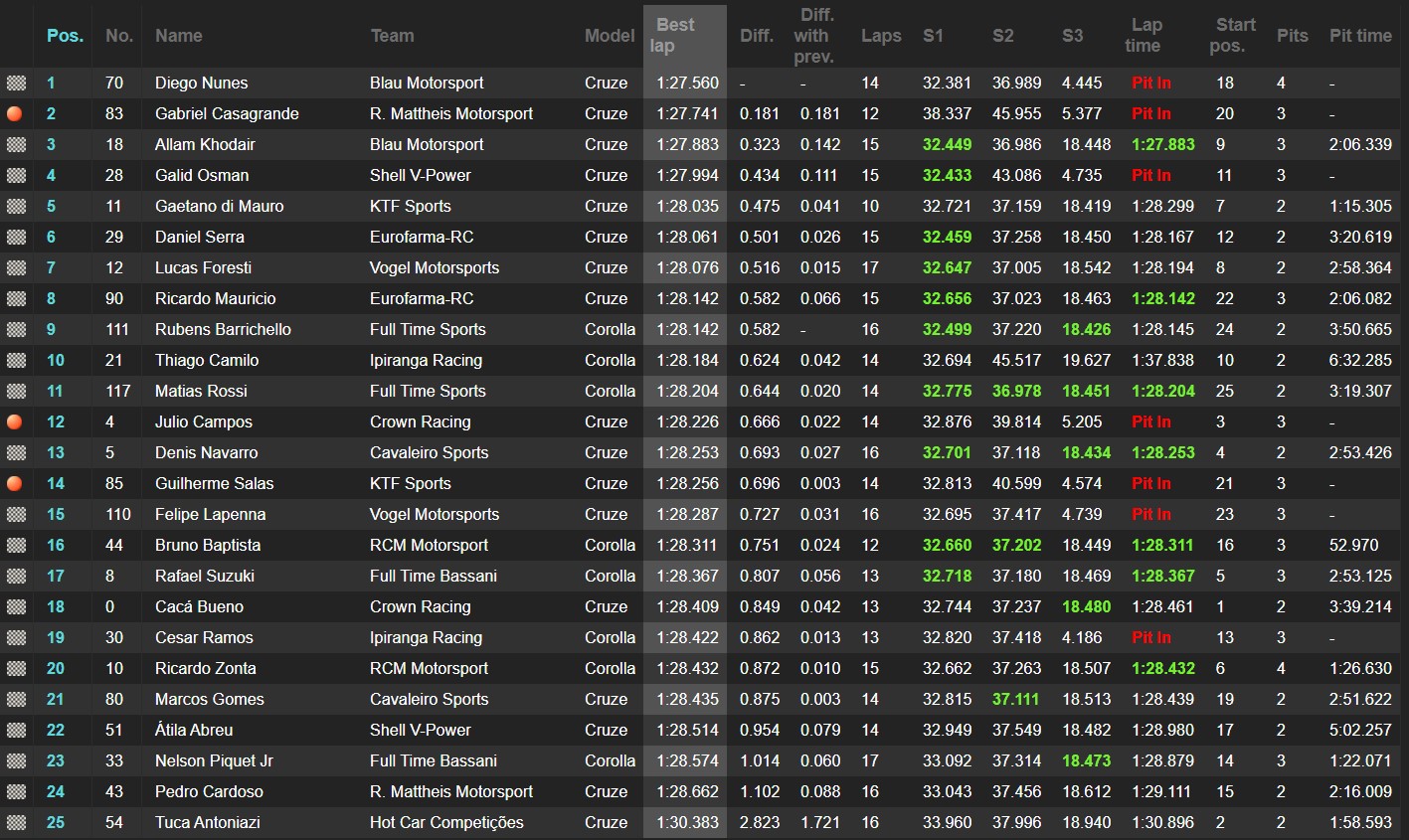Click the checkered flag icon for Rafael Suzuki
This screenshot has height=840, width=1409.
(16, 576)
